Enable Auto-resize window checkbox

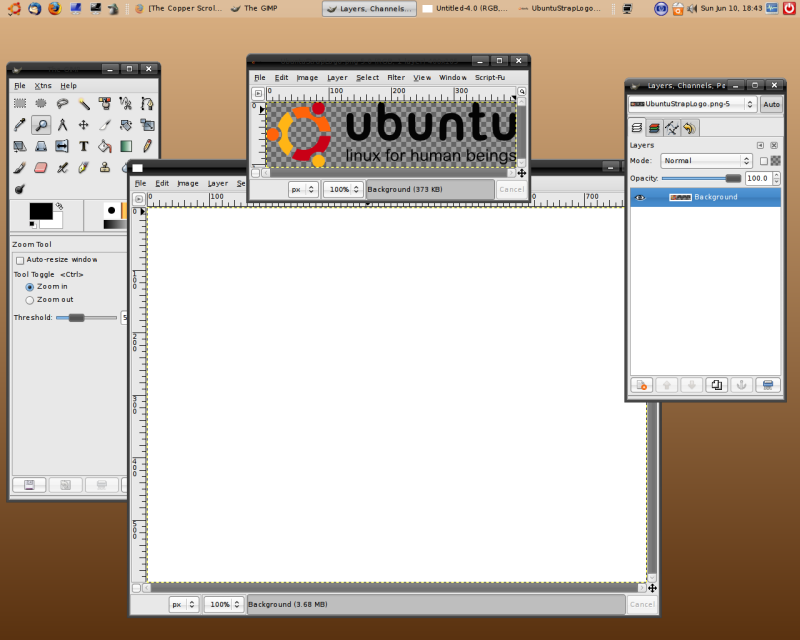[x=20, y=260]
